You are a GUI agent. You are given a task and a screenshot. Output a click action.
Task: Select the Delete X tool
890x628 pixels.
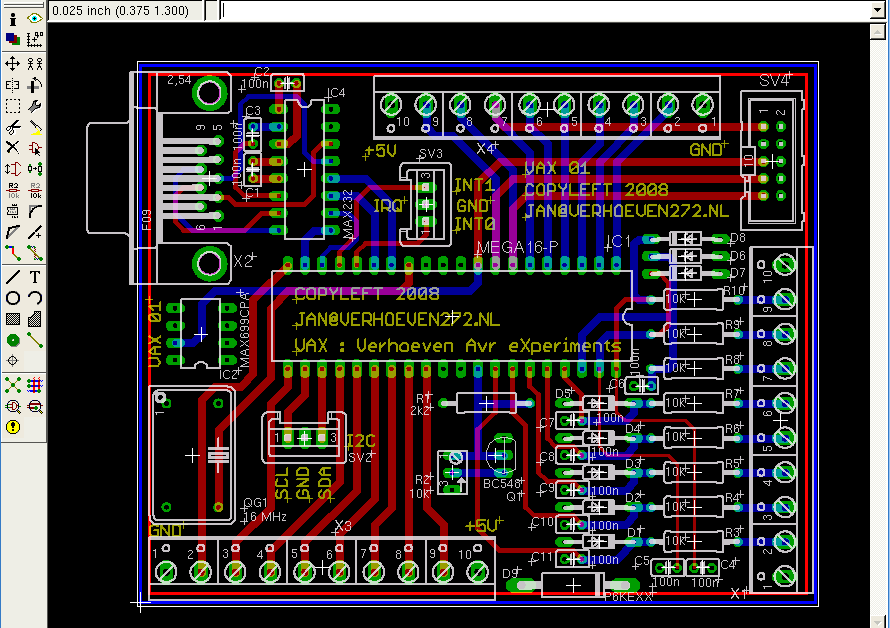13,147
